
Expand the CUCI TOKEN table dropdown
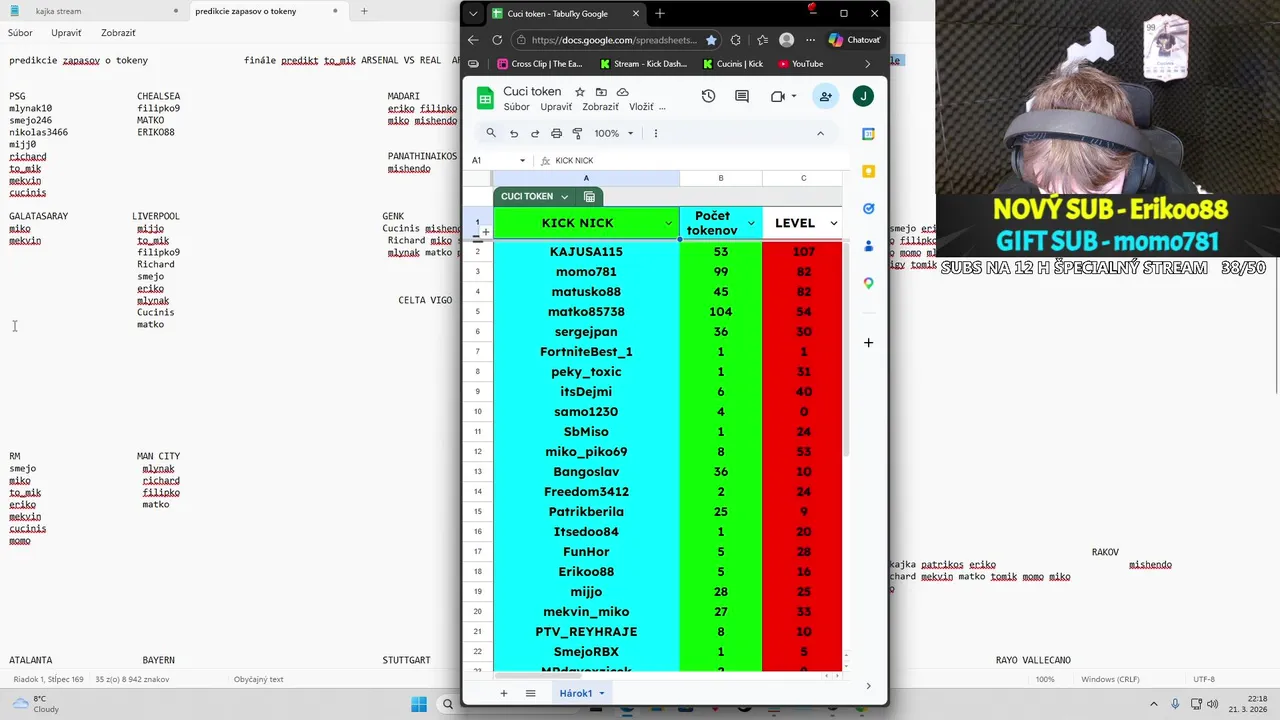tap(564, 197)
